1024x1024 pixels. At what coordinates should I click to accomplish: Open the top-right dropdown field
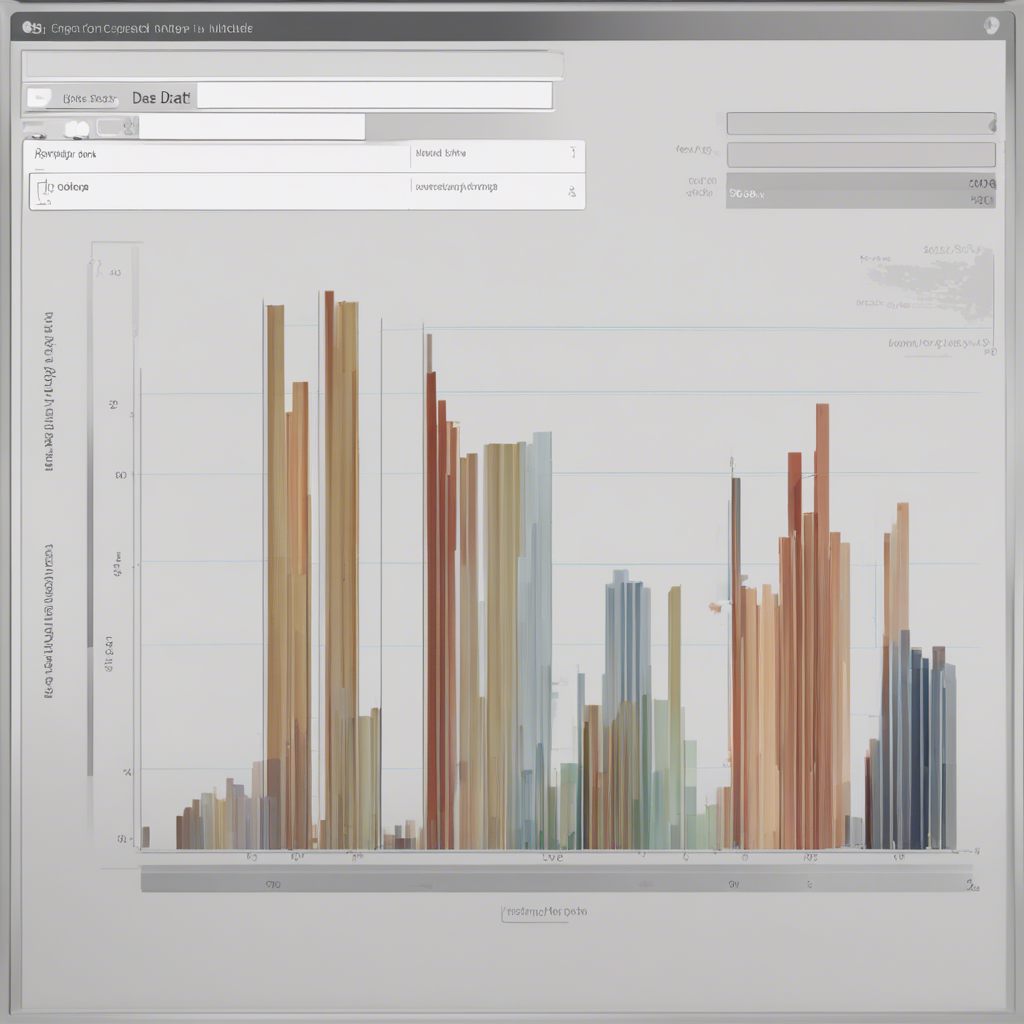860,124
